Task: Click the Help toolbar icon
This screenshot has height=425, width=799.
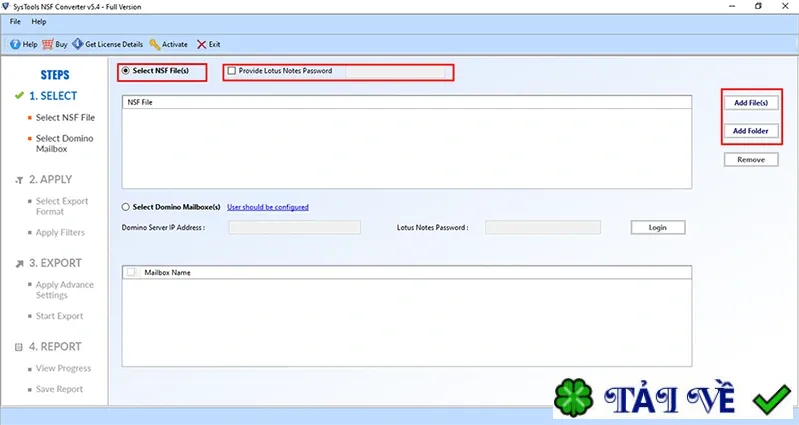Action: (15, 44)
